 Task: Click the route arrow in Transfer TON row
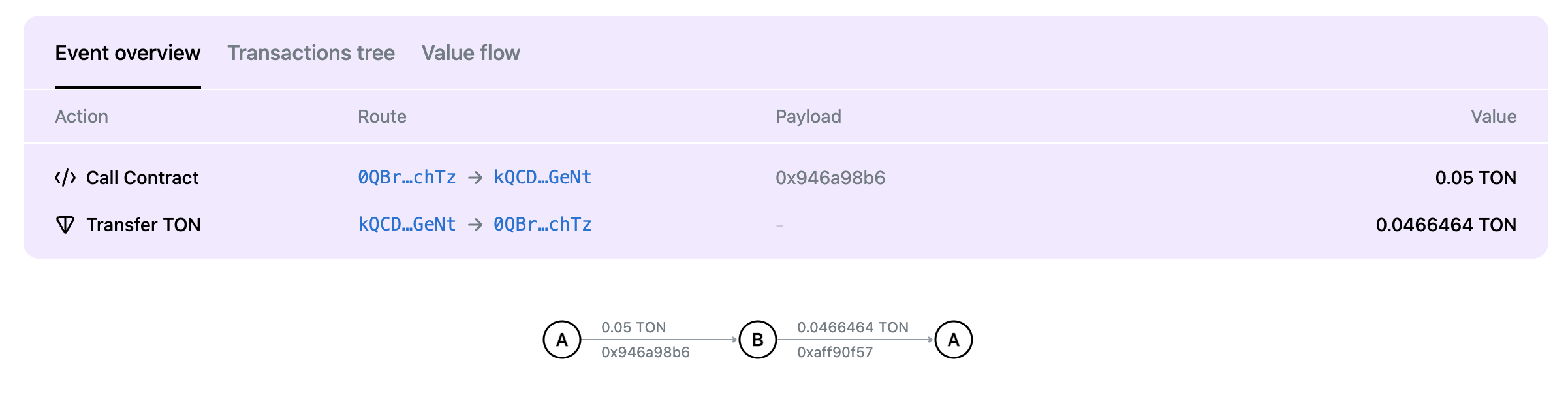[x=475, y=225]
